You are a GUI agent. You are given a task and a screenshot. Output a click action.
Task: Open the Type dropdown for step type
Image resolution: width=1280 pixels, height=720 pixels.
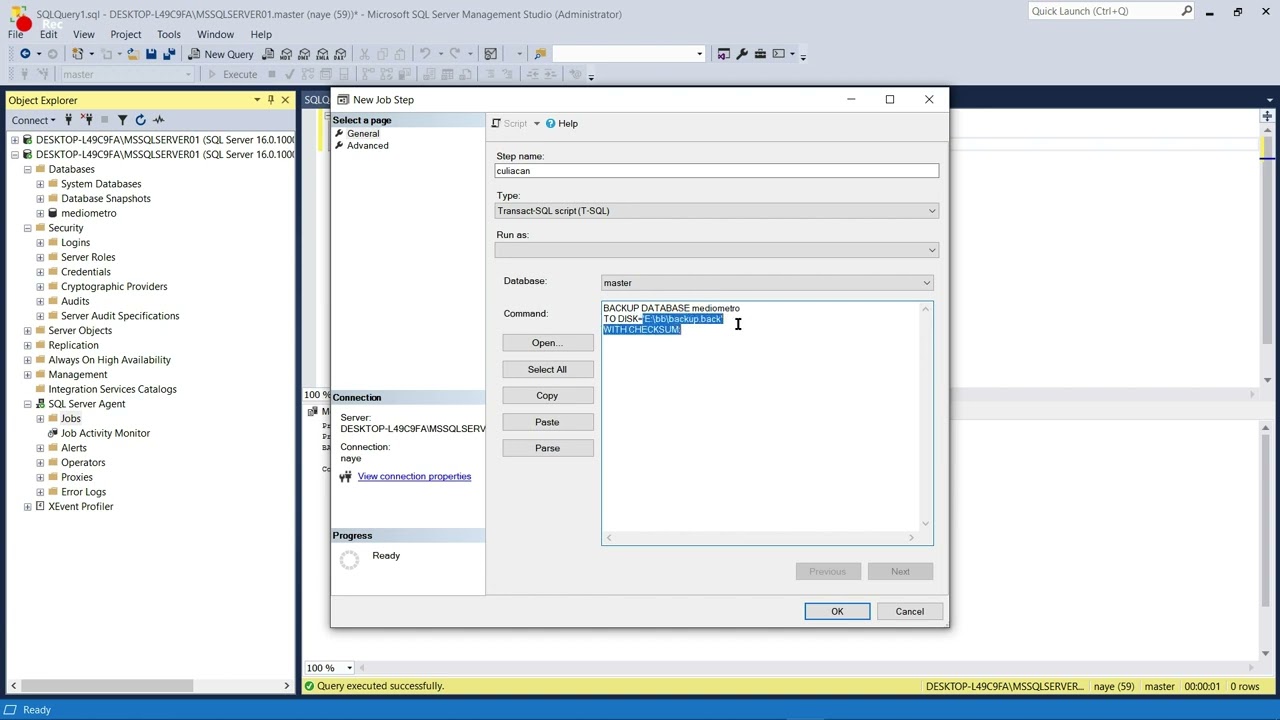point(717,211)
